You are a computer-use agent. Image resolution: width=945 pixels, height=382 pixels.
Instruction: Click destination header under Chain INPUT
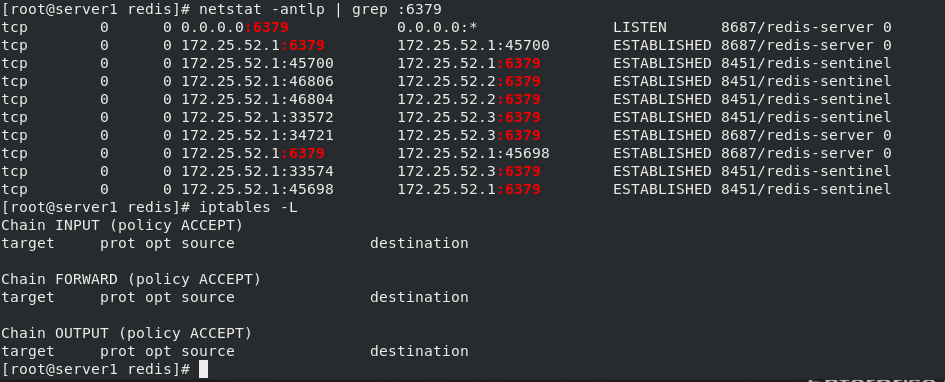pyautogui.click(x=419, y=243)
